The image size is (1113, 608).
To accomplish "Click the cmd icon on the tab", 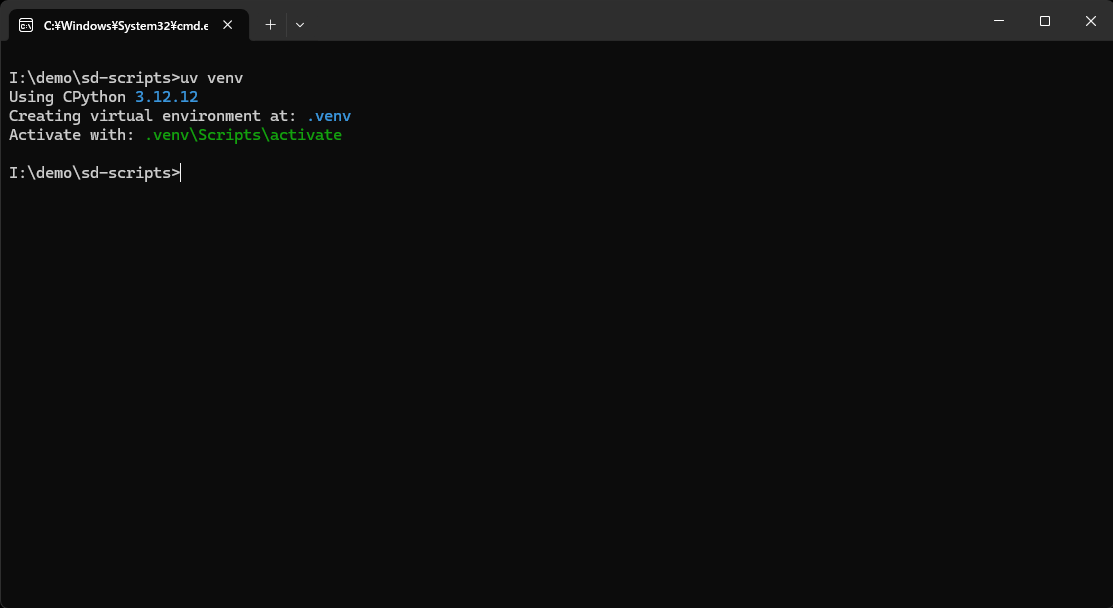I will tap(26, 25).
